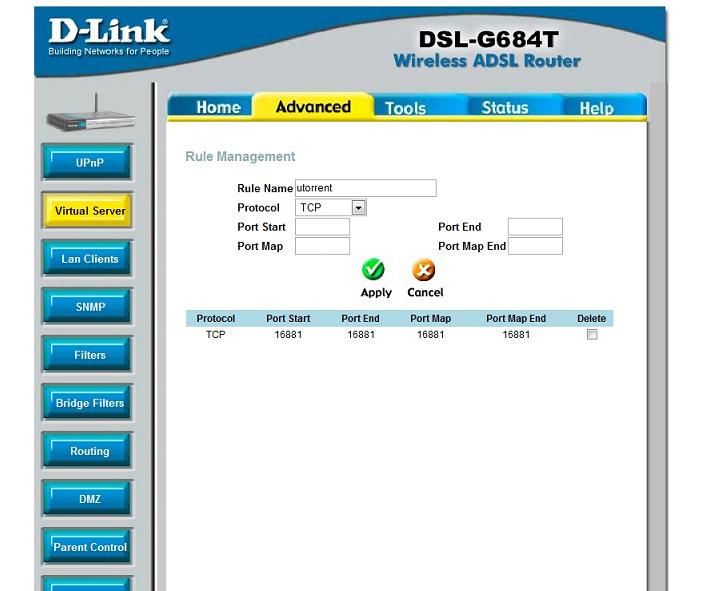
Task: Click the orange Cancel X icon
Action: pyautogui.click(x=424, y=270)
